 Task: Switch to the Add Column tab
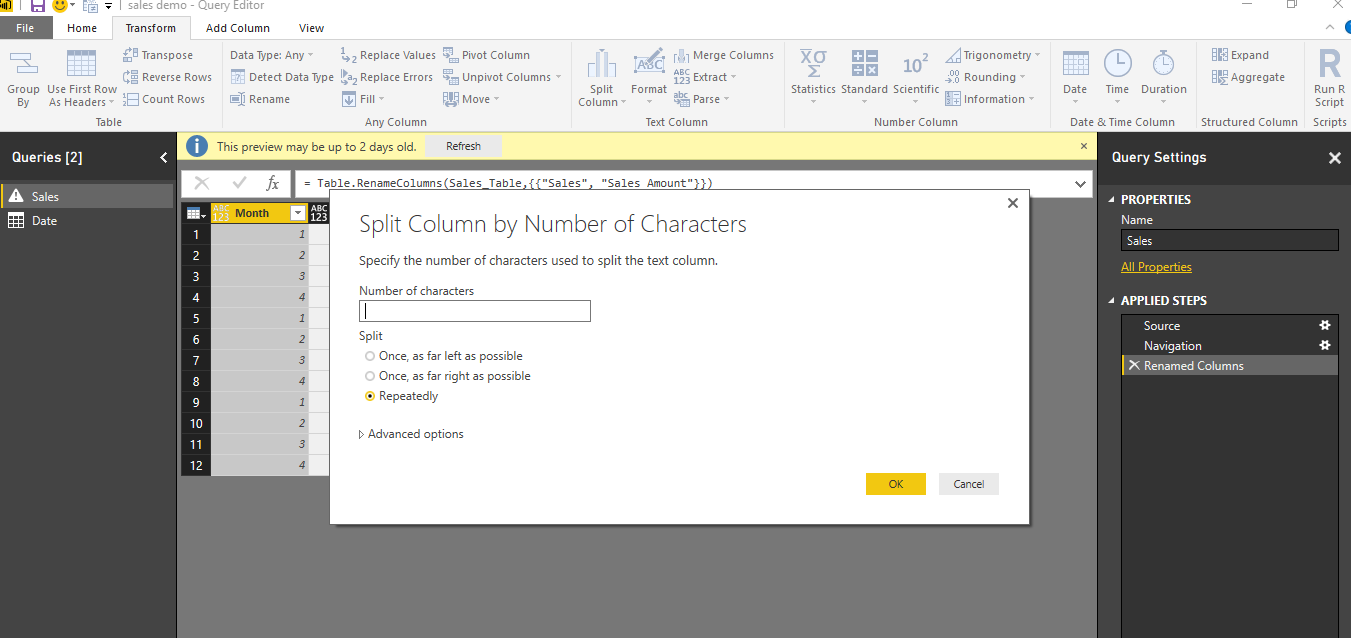coord(238,28)
